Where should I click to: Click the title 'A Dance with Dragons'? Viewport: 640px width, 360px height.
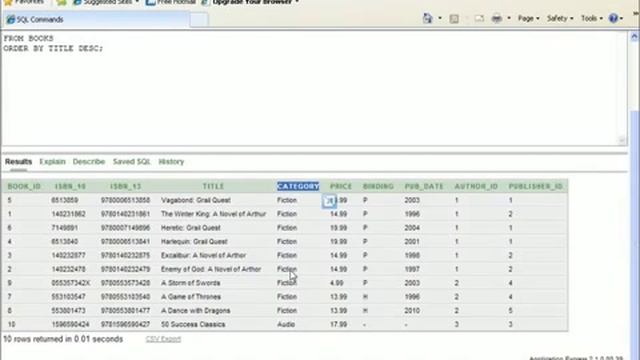196,311
